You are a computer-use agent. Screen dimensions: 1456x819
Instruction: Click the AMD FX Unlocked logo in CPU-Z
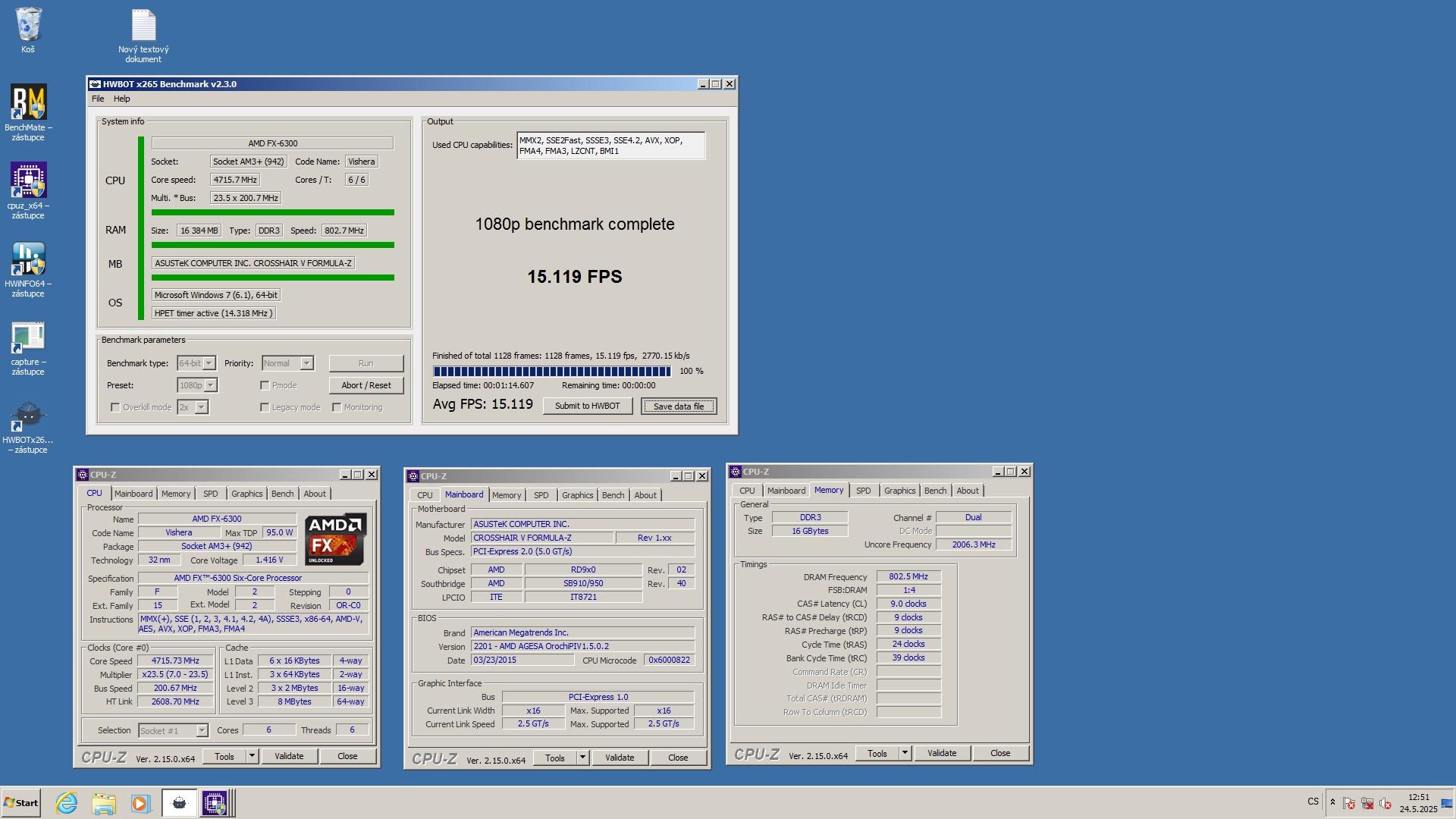(x=335, y=539)
